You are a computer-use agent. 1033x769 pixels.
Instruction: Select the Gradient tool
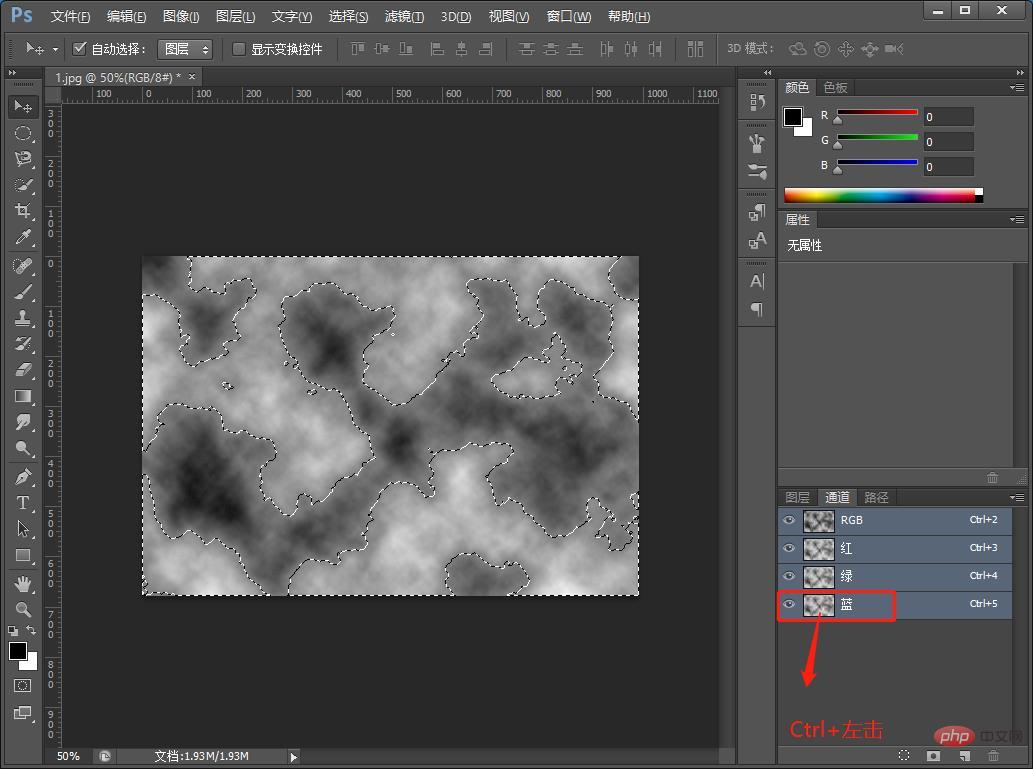tap(23, 396)
